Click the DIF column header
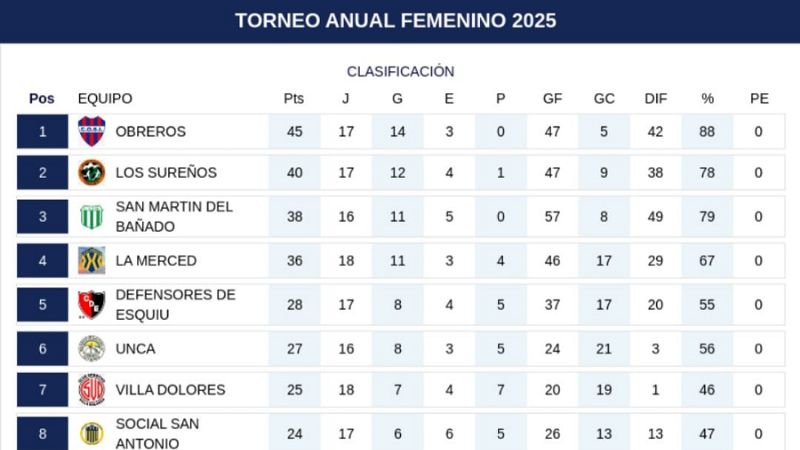 click(x=656, y=99)
